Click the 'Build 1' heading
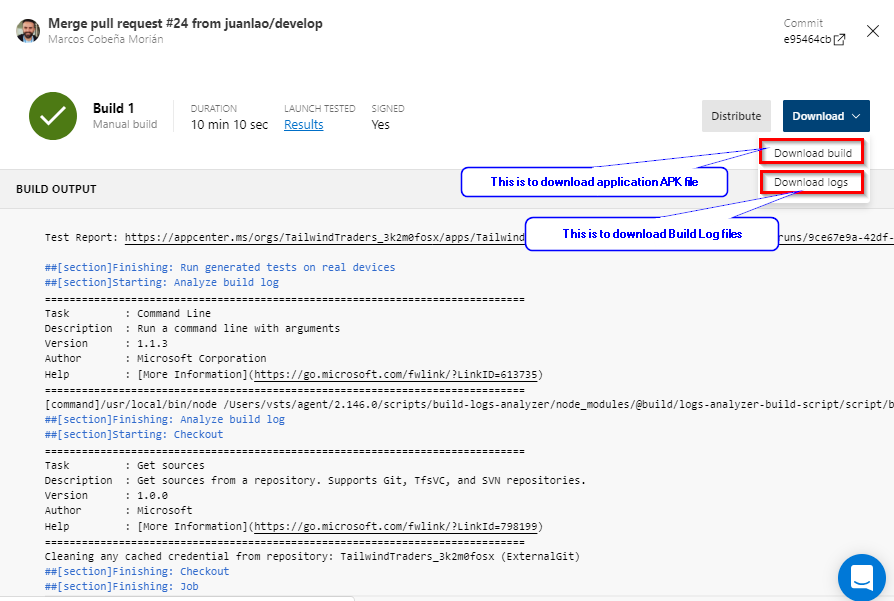The width and height of the screenshot is (894, 601). [x=113, y=108]
